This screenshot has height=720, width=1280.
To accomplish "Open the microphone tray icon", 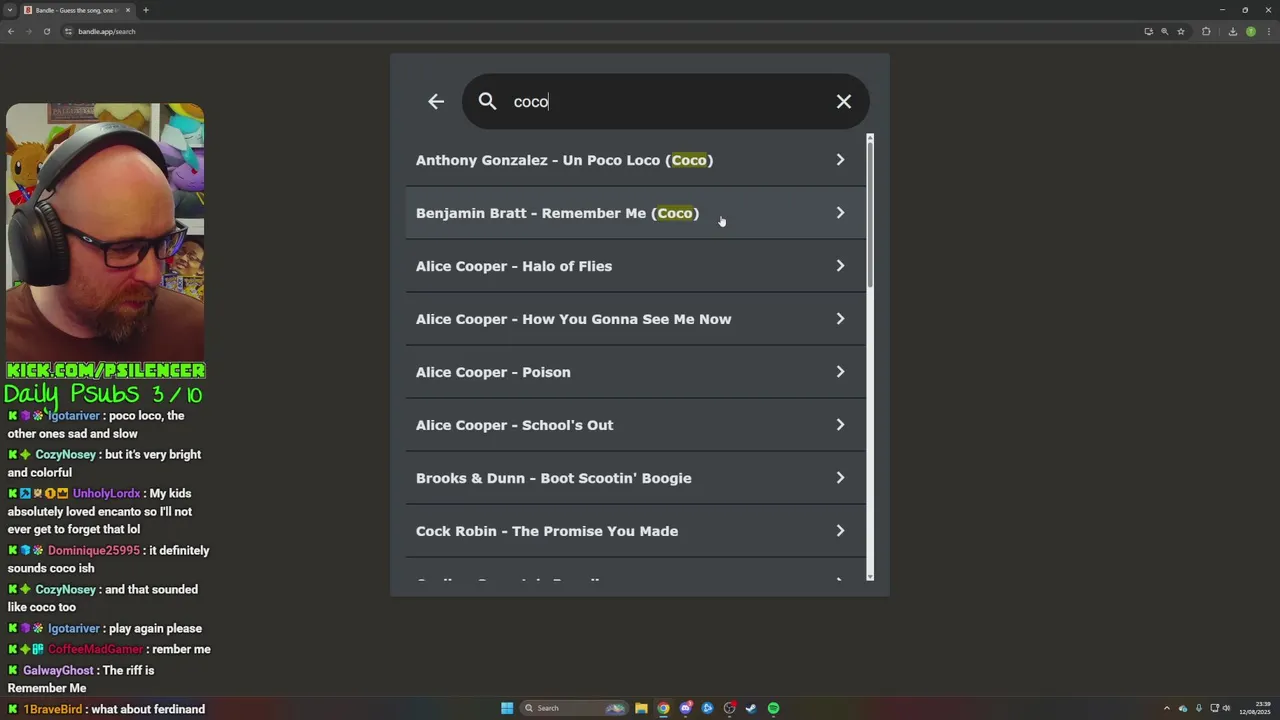I will coord(1199,708).
